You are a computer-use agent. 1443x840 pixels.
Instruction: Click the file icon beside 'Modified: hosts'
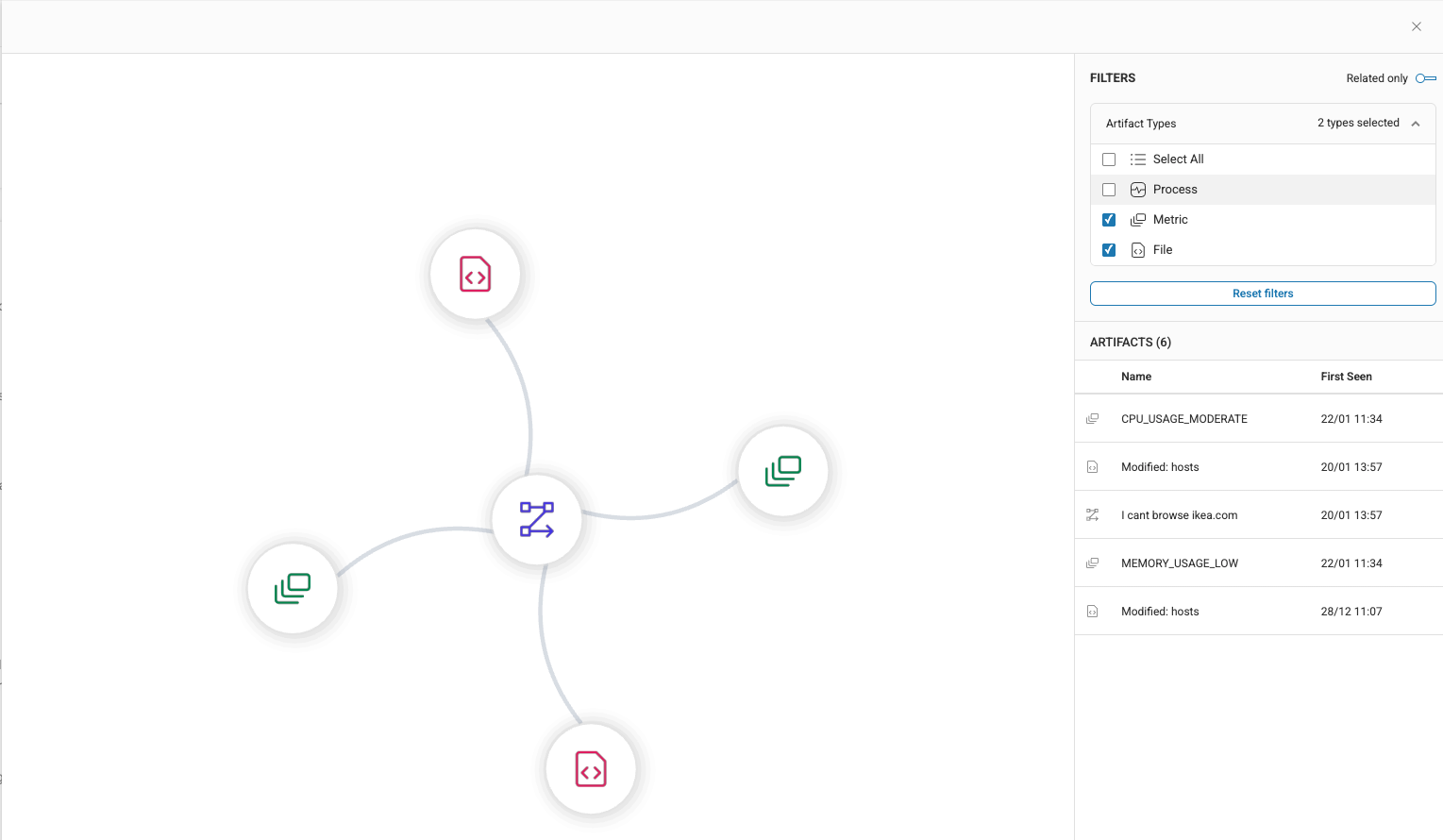point(1092,466)
